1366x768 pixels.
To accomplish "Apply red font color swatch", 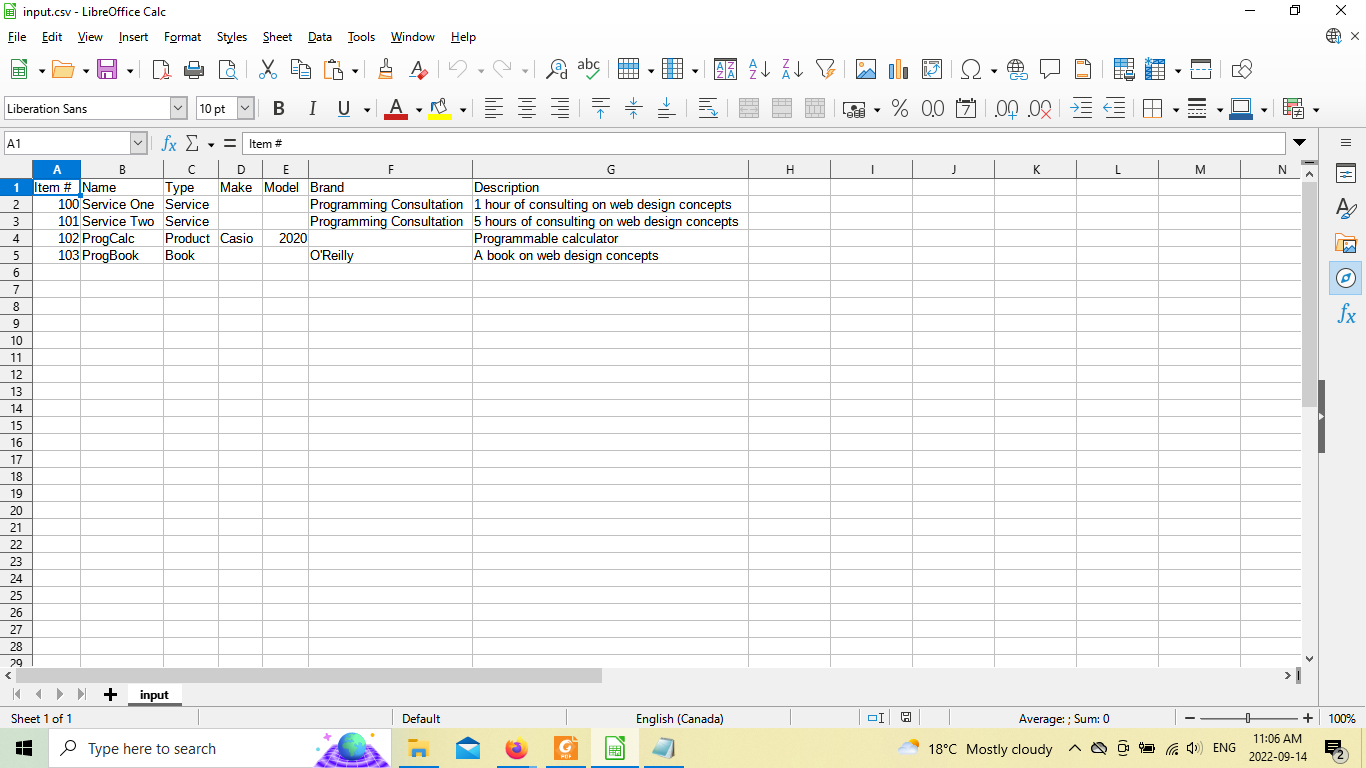I will point(396,109).
